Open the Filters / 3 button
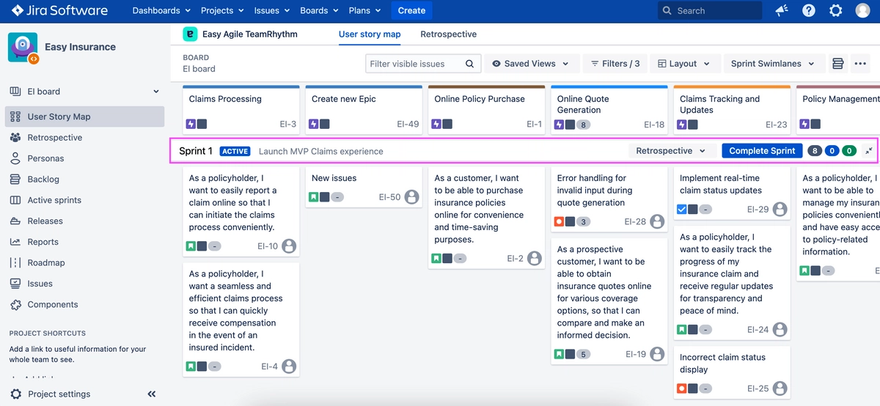 click(x=615, y=63)
